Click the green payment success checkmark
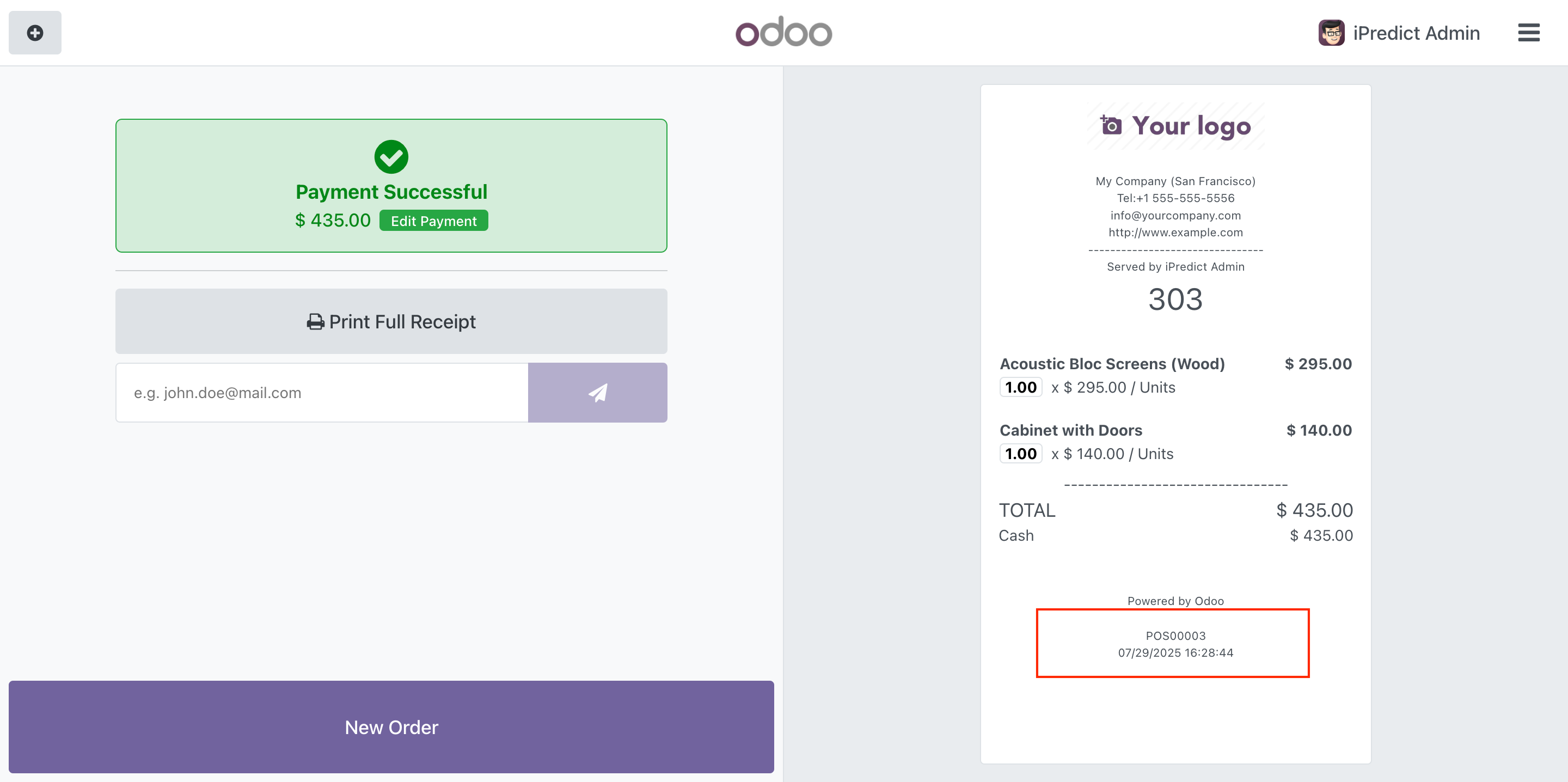Image resolution: width=1568 pixels, height=782 pixels. click(391, 157)
